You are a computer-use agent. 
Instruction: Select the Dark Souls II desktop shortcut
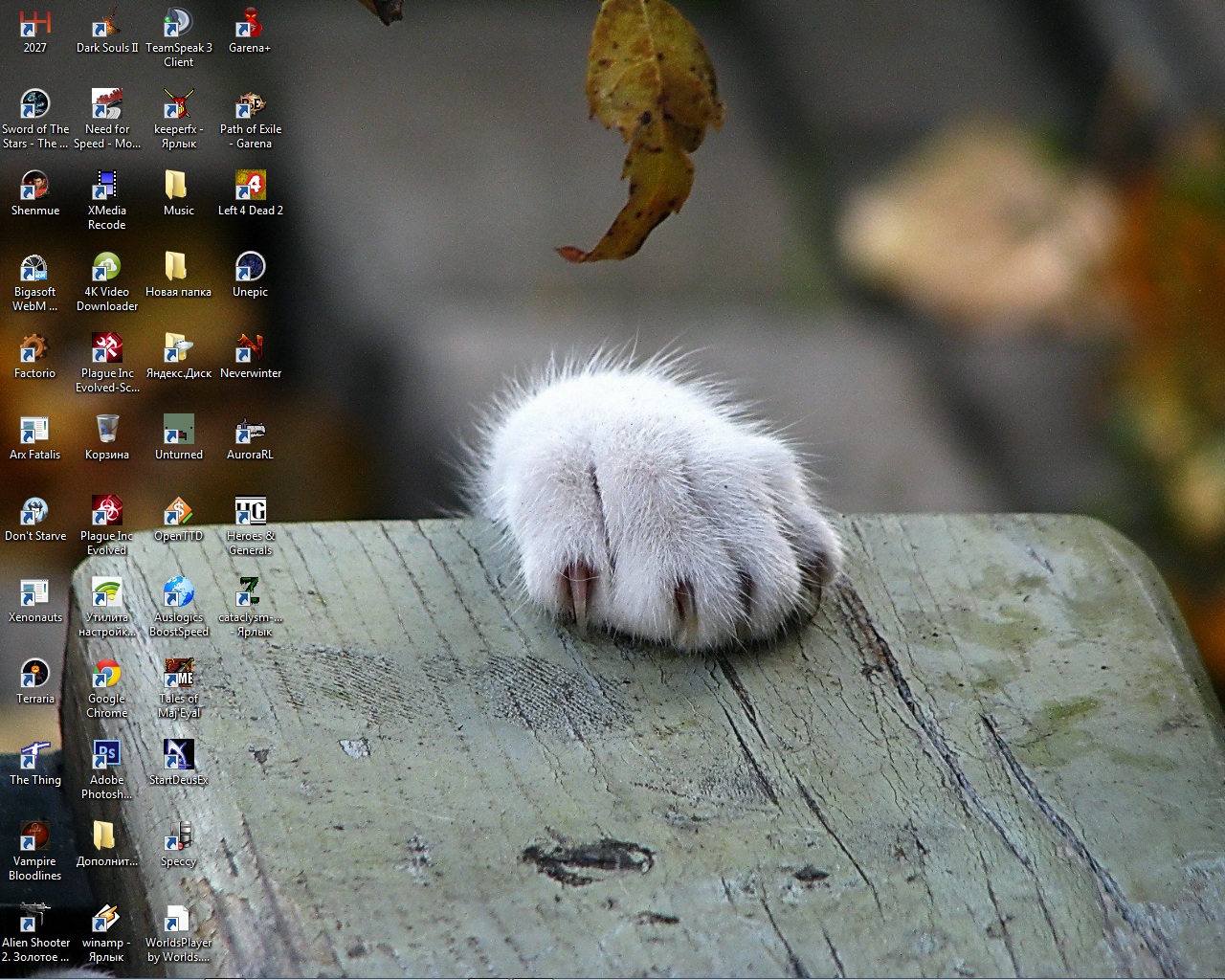click(x=106, y=24)
